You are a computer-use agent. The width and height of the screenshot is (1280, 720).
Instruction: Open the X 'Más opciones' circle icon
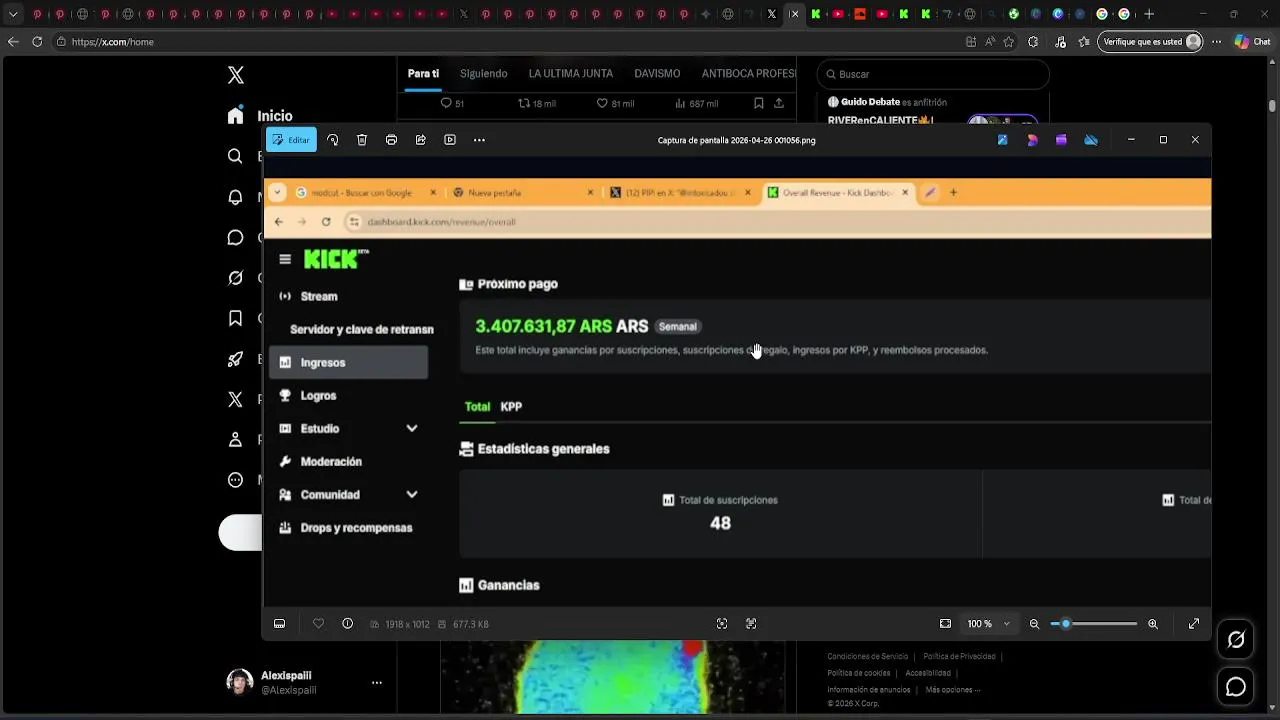tap(235, 480)
